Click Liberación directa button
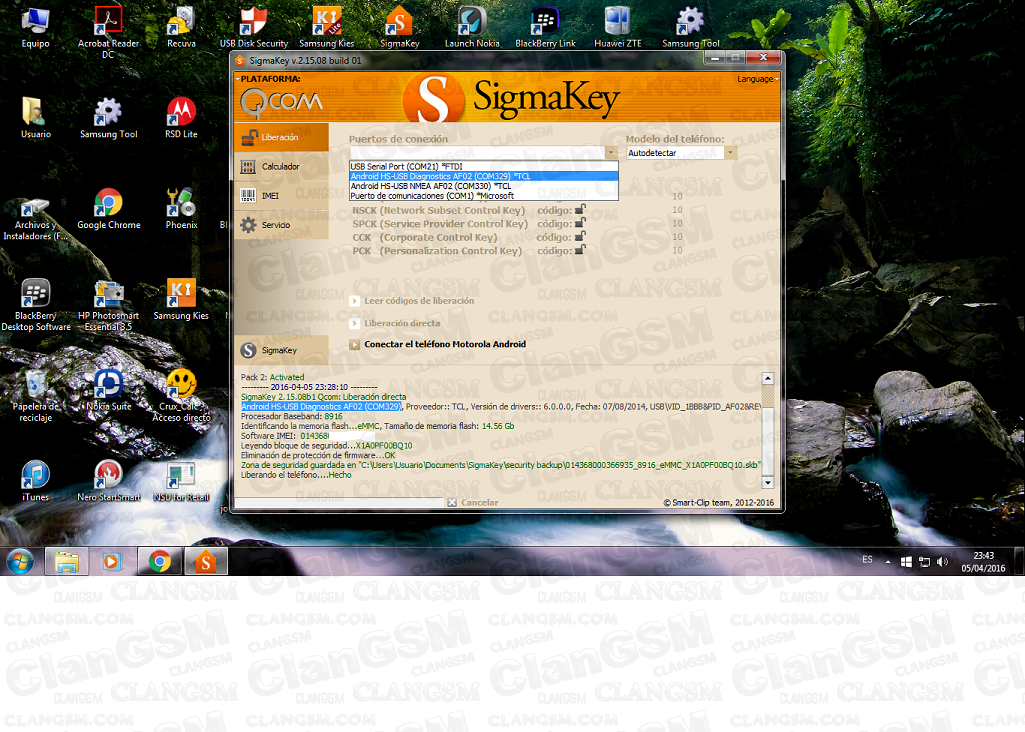Image resolution: width=1025 pixels, height=732 pixels. pyautogui.click(x=395, y=324)
